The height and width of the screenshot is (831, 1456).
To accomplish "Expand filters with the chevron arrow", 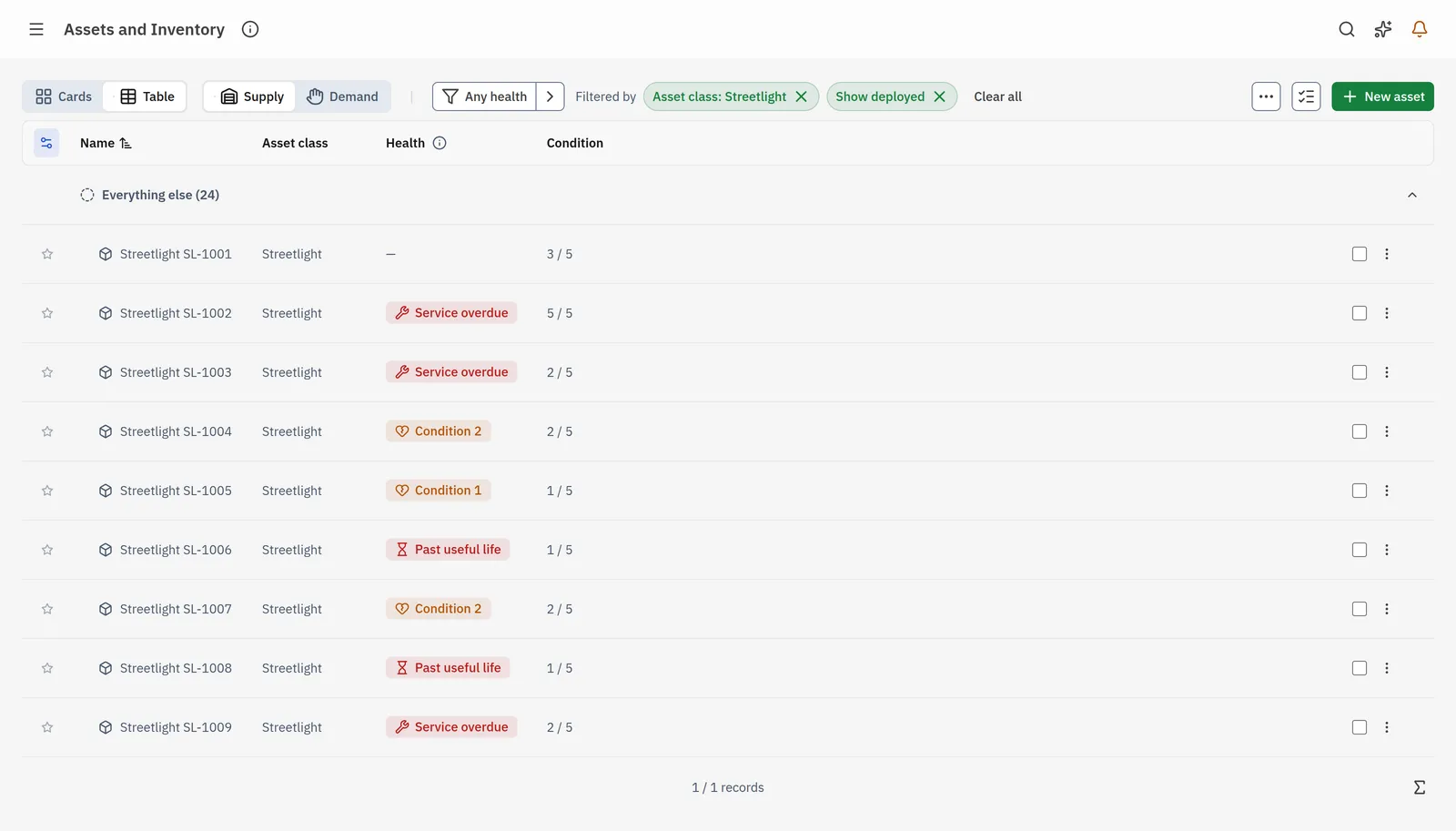I will pos(551,96).
